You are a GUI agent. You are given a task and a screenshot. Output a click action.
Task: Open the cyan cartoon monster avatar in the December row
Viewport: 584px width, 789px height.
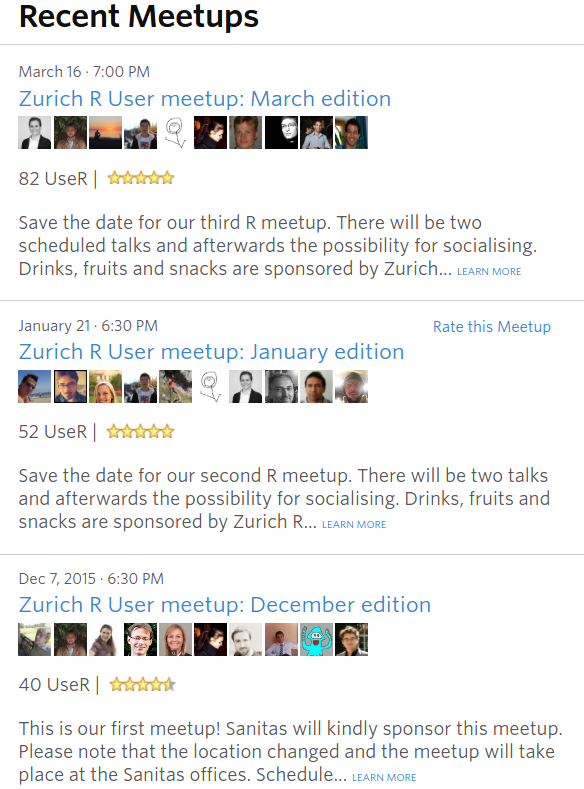(316, 640)
